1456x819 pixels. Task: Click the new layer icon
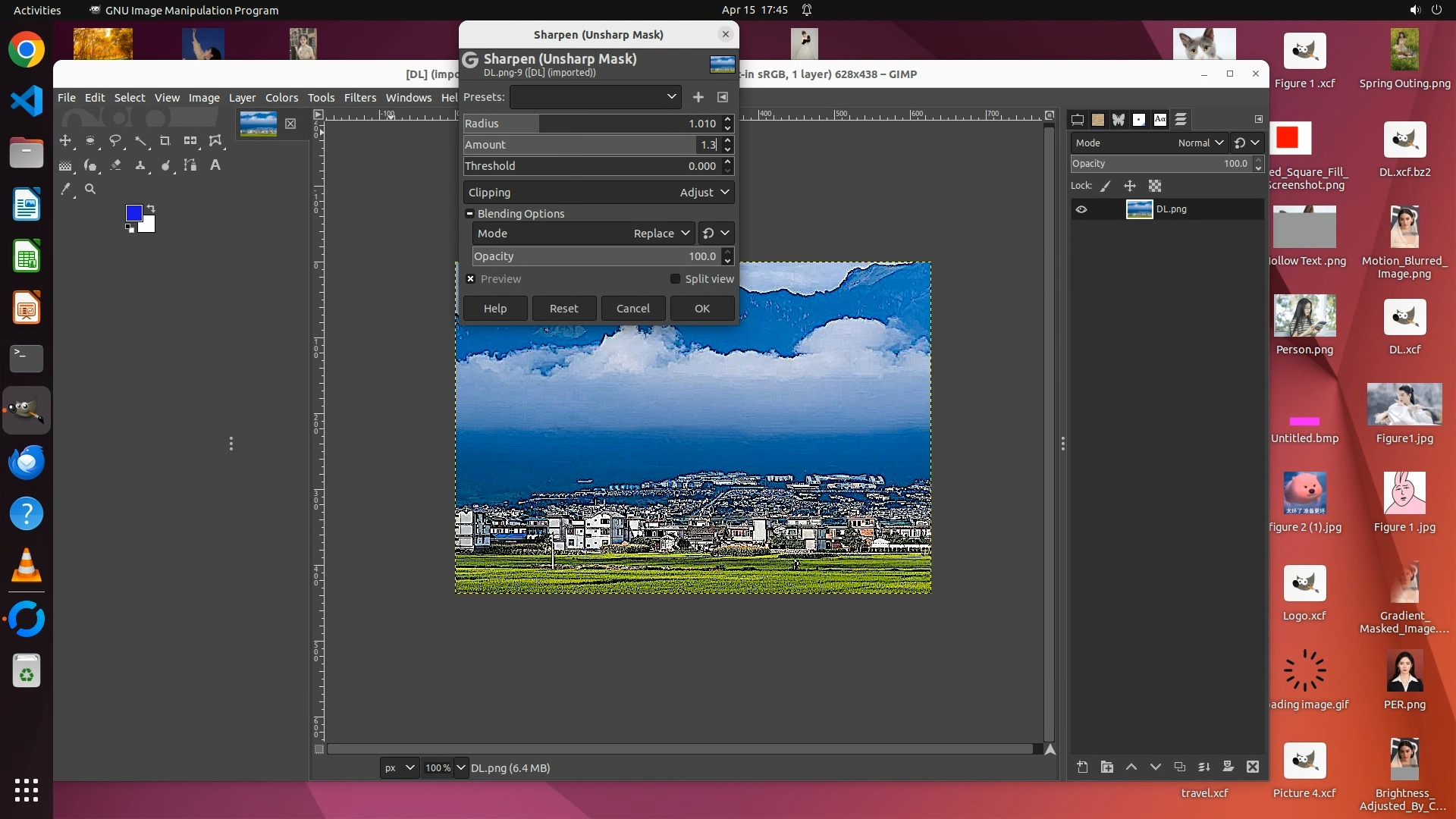tap(1082, 767)
